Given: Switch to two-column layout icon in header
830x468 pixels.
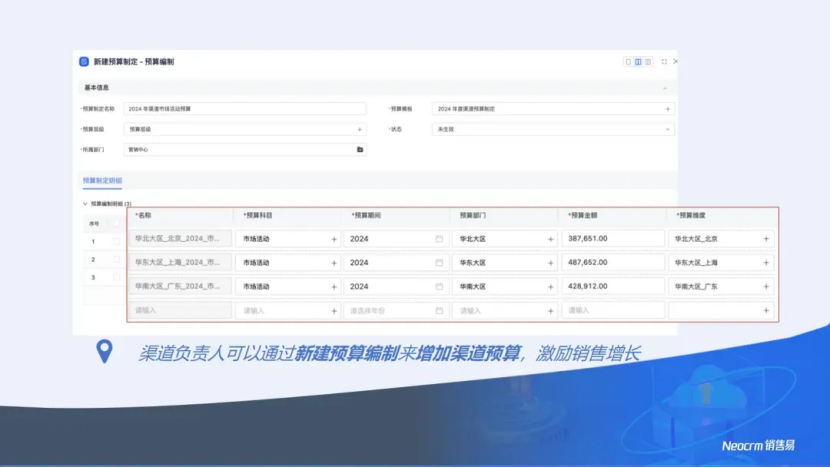Looking at the screenshot, I should pos(638,61).
